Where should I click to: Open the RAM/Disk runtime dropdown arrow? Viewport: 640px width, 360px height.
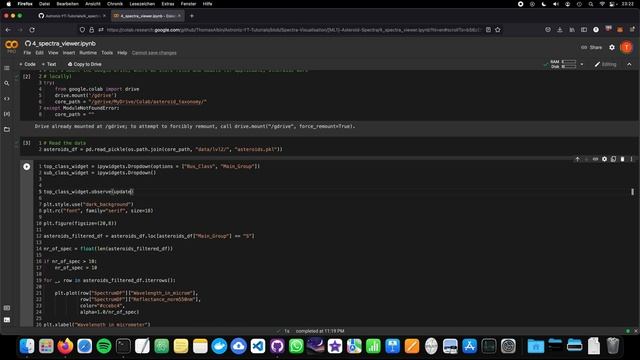pyautogui.click(x=582, y=64)
